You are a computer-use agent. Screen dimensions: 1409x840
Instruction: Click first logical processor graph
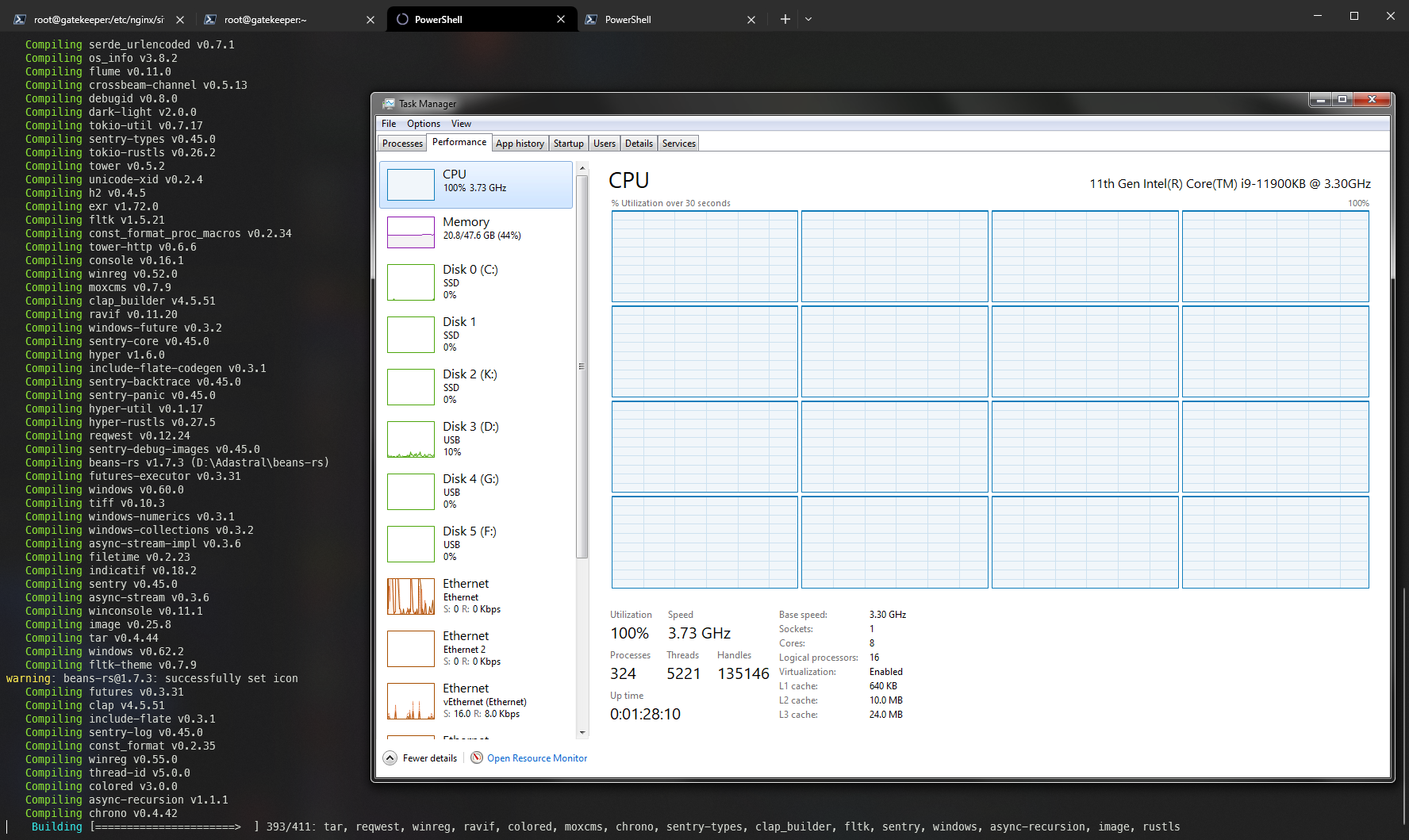[x=704, y=256]
